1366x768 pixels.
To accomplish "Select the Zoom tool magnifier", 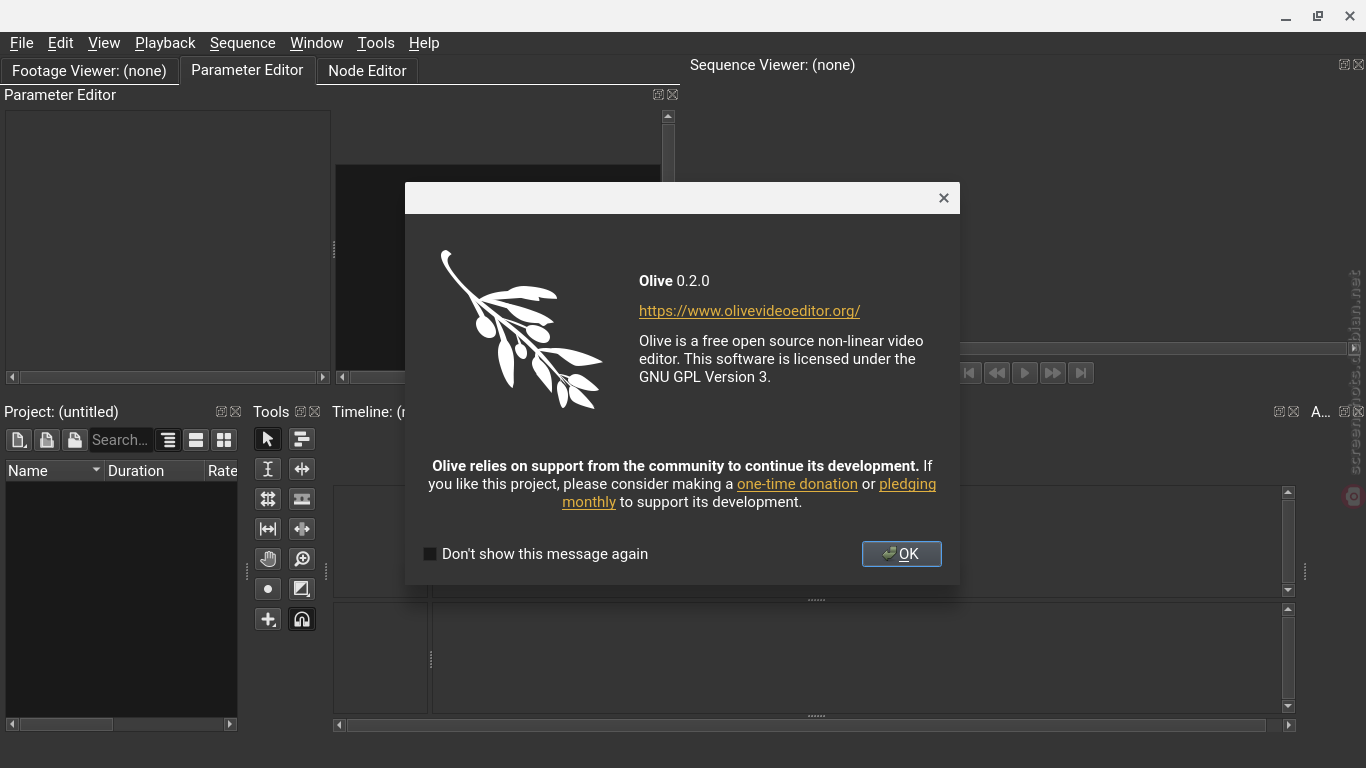I will click(302, 559).
